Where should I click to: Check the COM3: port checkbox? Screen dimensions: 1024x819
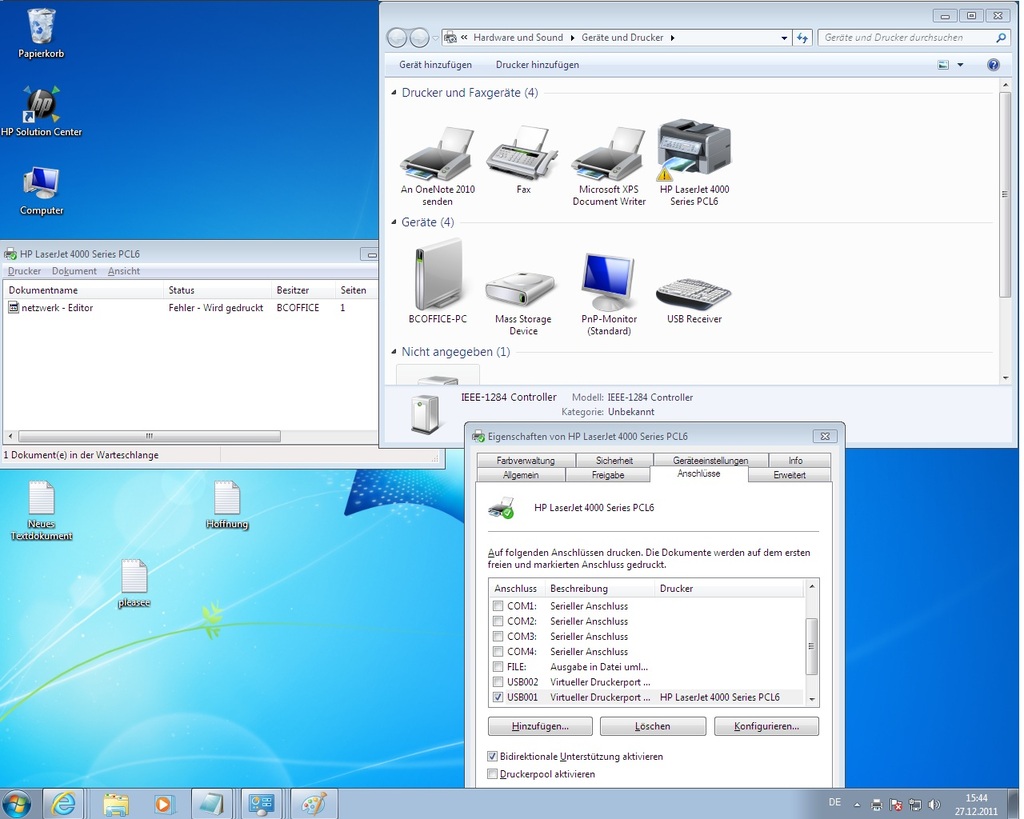click(x=498, y=636)
